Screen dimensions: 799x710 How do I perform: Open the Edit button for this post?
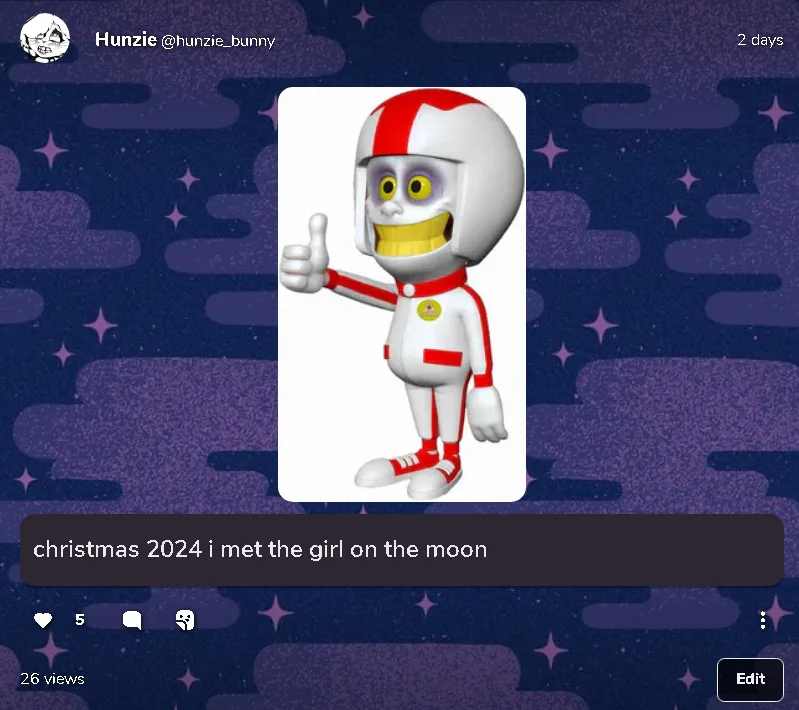click(750, 679)
